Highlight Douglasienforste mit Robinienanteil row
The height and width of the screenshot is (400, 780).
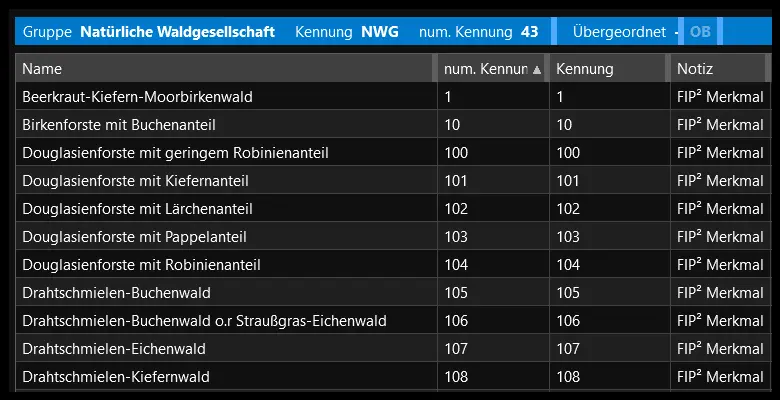(141, 265)
